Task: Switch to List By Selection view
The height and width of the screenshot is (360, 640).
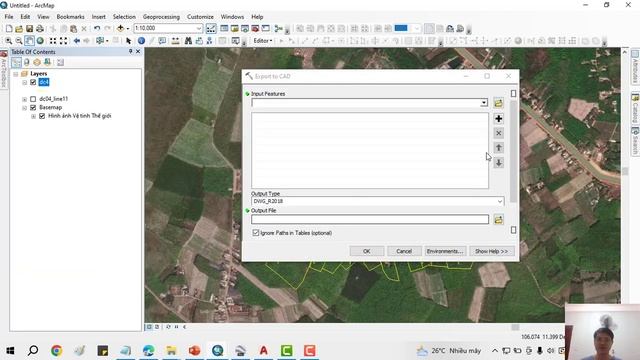Action: pos(47,62)
